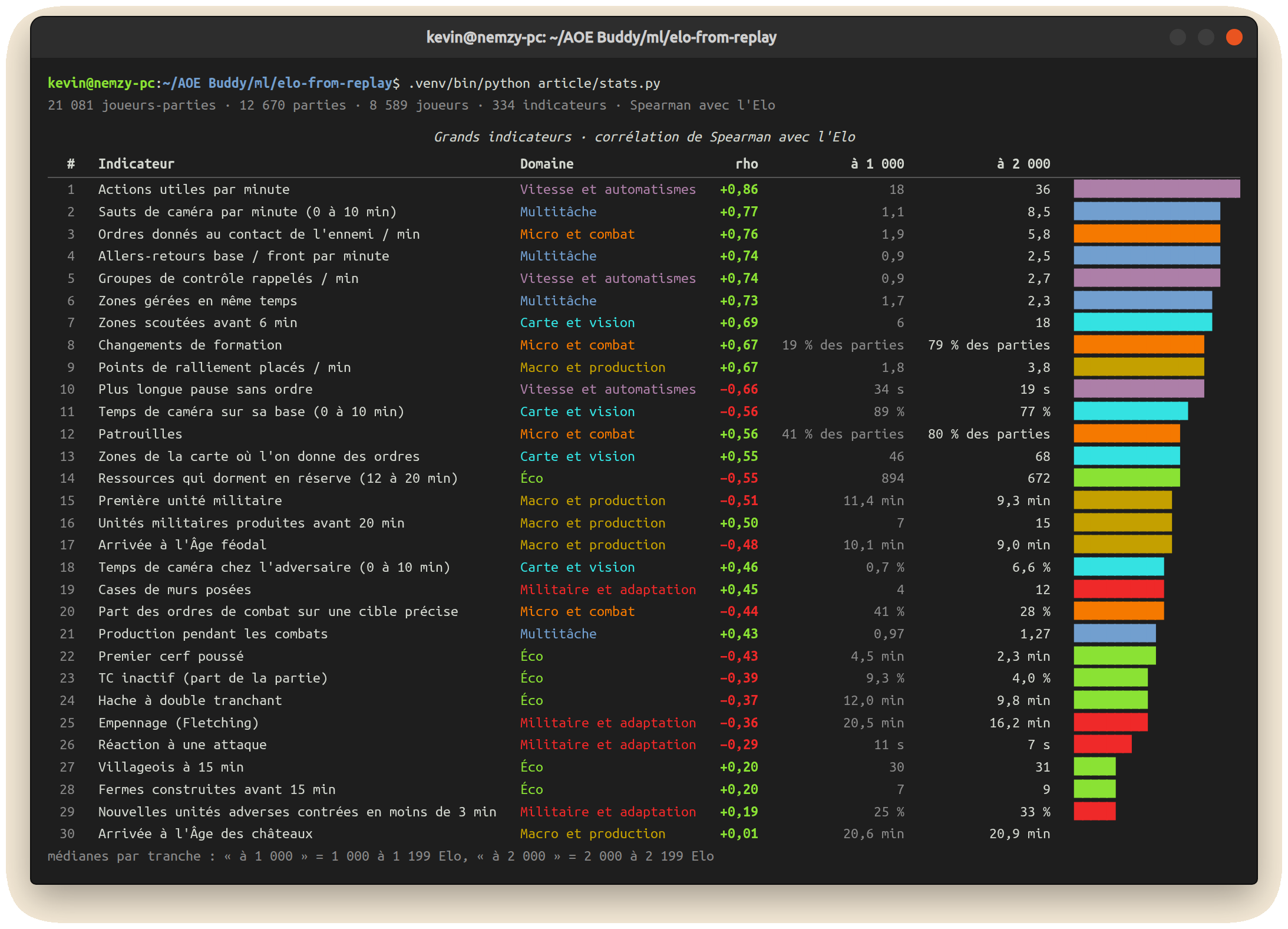
Task: Click 'Points de ralliement placés / min'
Action: pyautogui.click(x=224, y=367)
